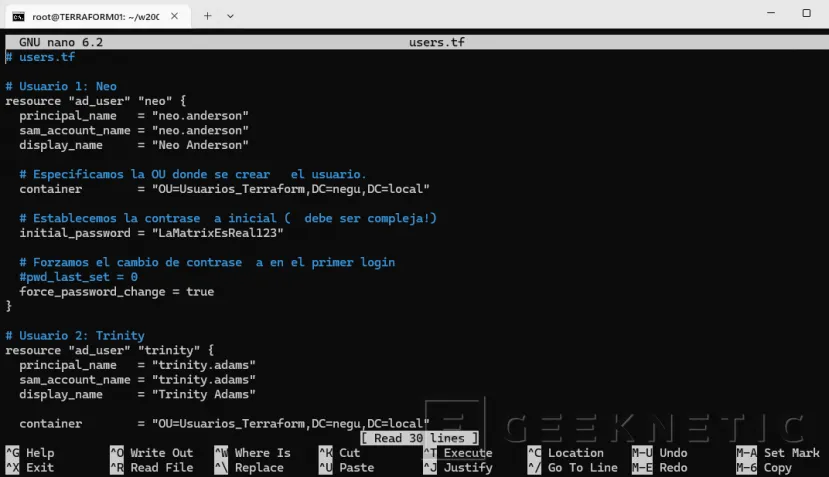This screenshot has width=829, height=477.
Task: Click the ^\ Replace shortcut
Action: [249, 468]
